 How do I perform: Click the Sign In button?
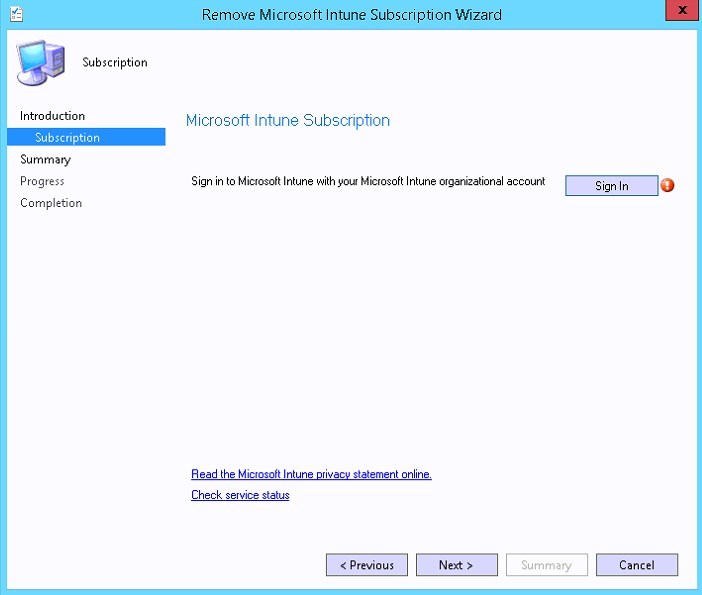[611, 185]
